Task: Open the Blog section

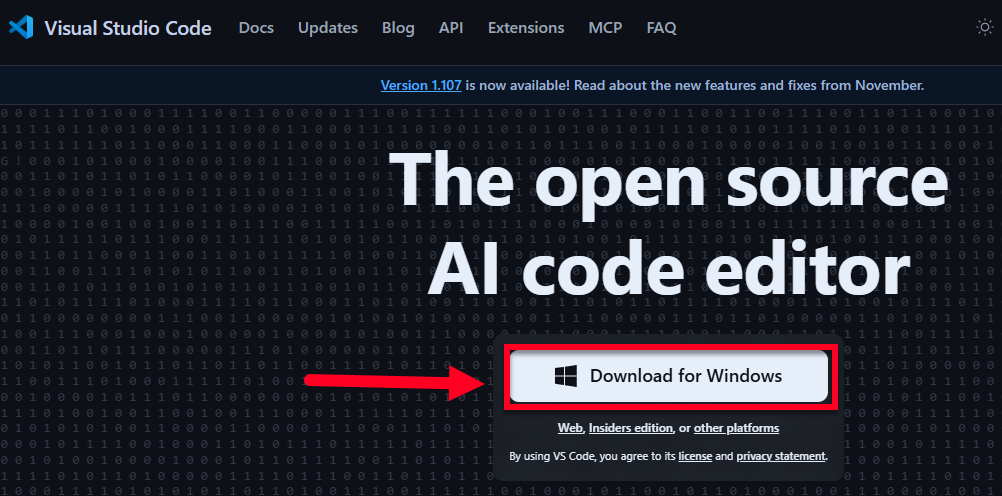Action: point(398,28)
